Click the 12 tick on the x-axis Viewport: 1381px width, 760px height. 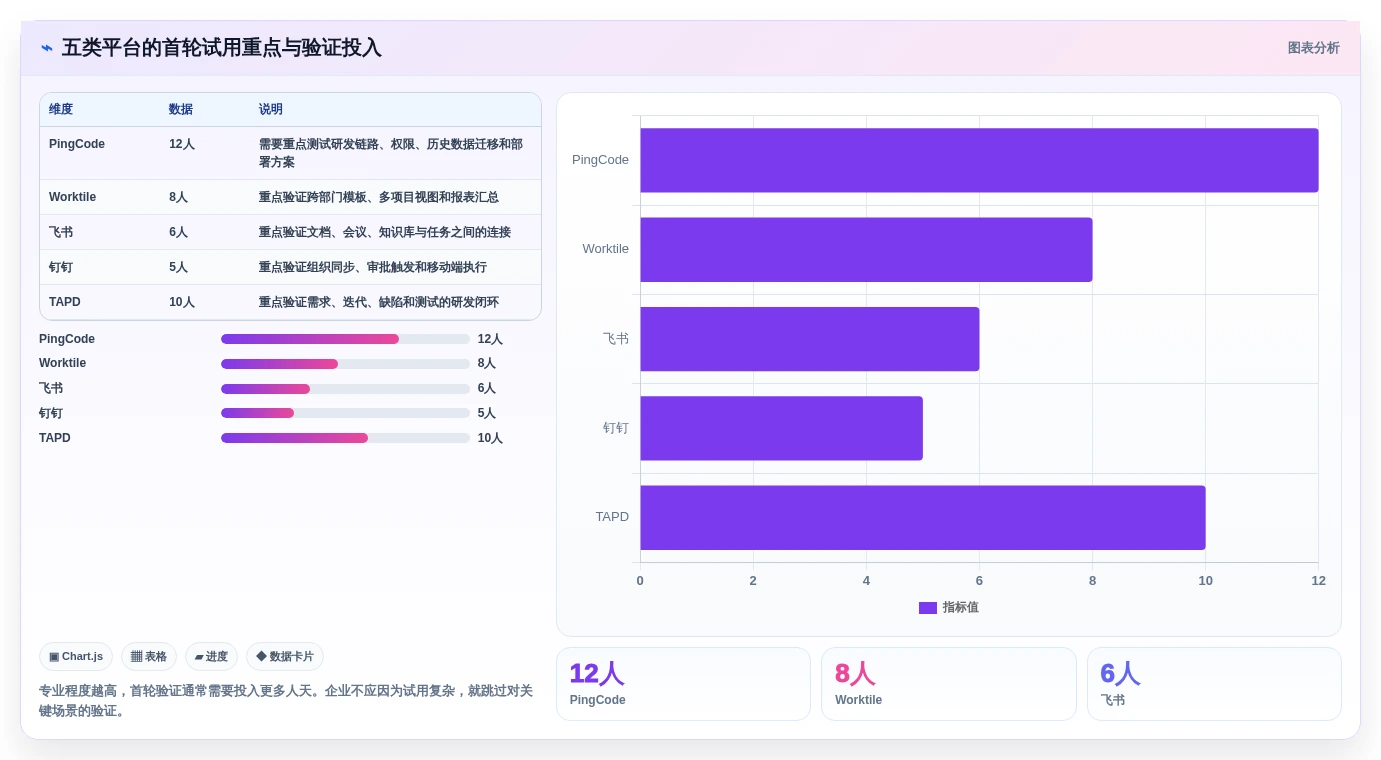tap(1318, 581)
